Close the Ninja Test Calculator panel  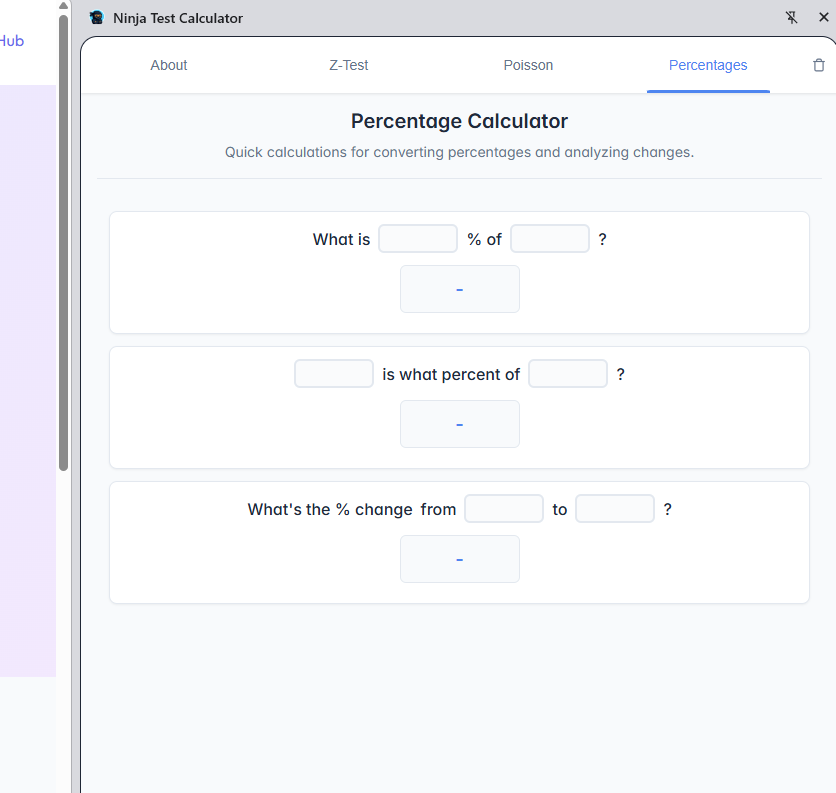tap(824, 18)
